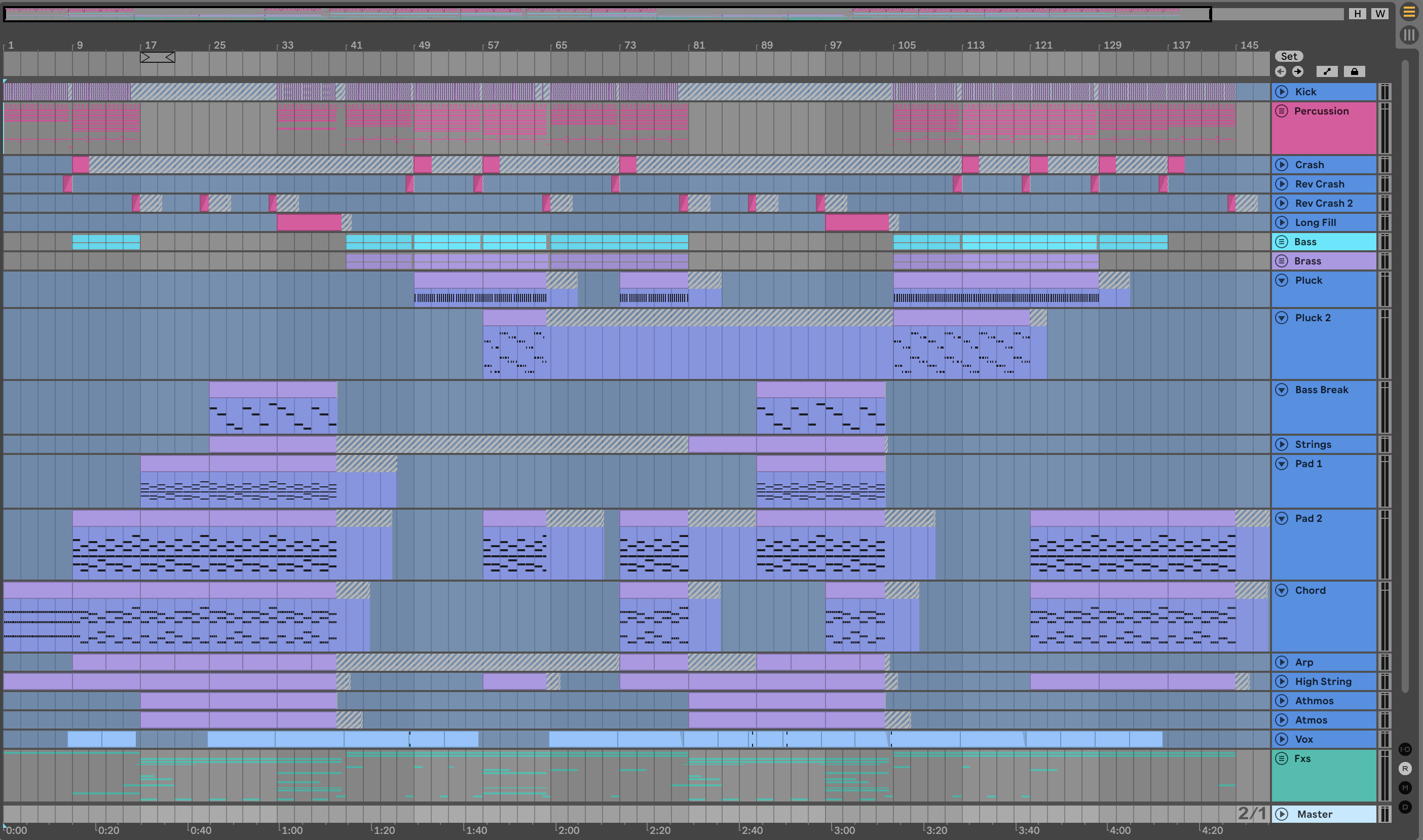
Task: Toggle the I-O section visibility
Action: coord(1405,749)
